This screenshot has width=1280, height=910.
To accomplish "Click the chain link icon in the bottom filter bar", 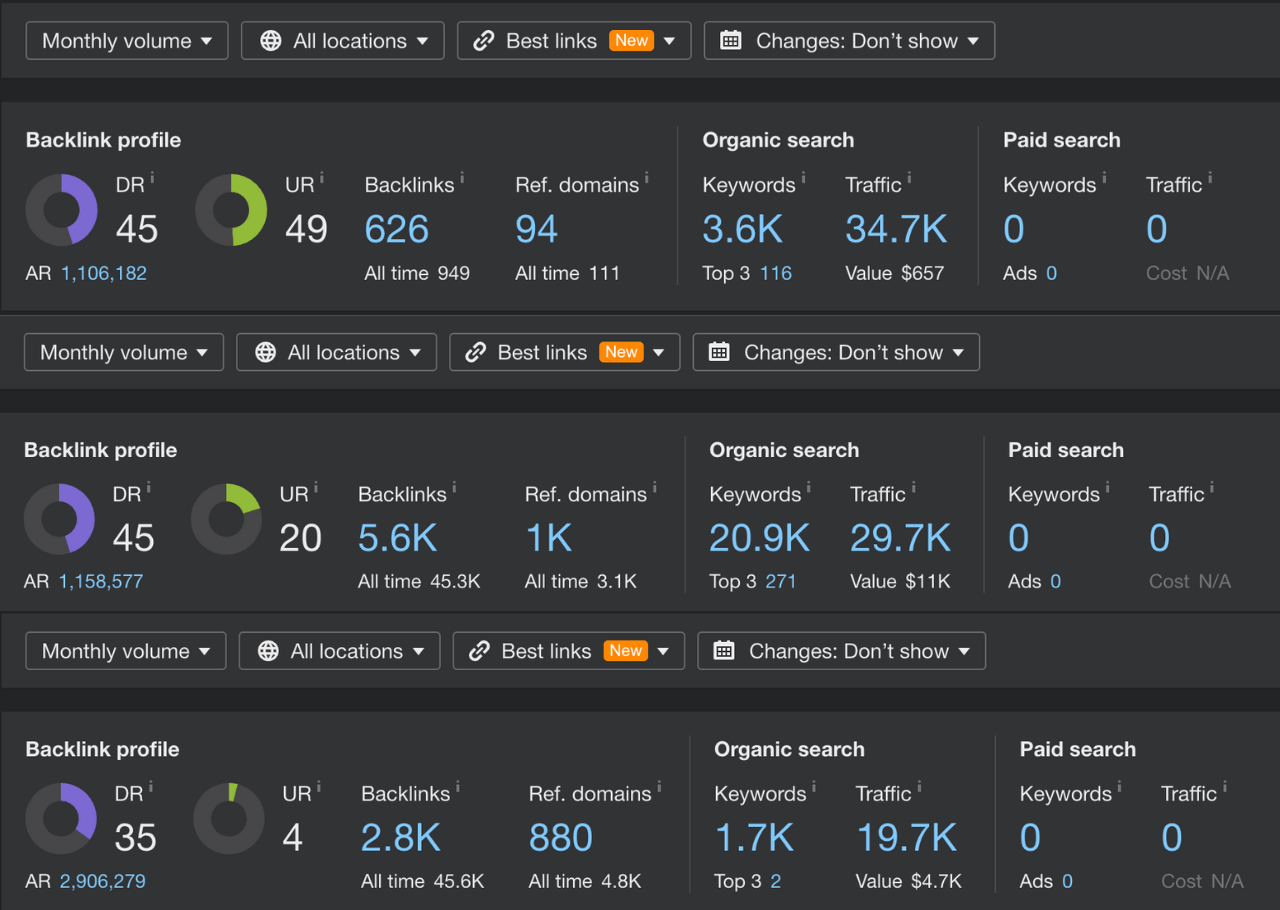I will point(479,651).
